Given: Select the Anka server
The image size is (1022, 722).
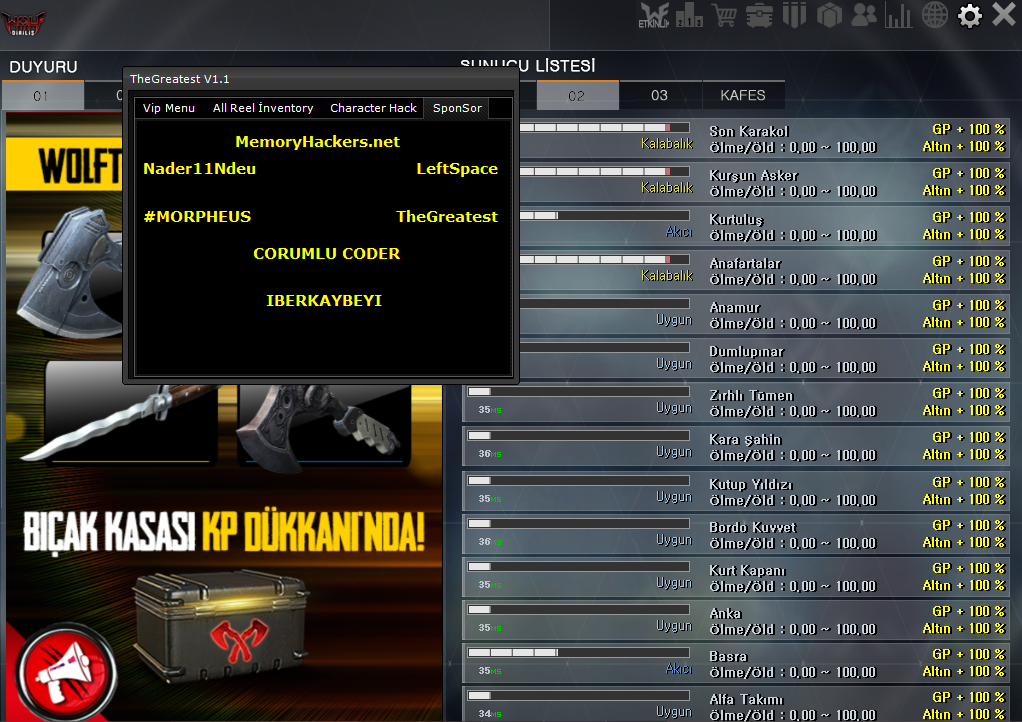Looking at the screenshot, I should (x=736, y=620).
